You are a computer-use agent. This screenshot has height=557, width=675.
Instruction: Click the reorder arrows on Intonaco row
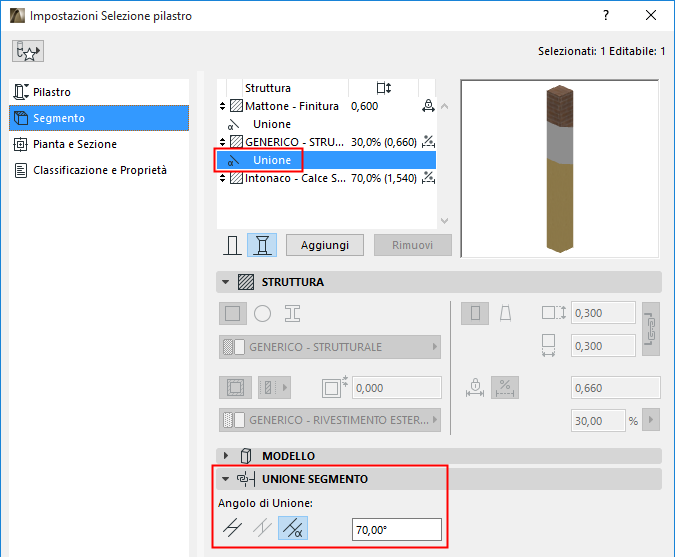tap(222, 178)
